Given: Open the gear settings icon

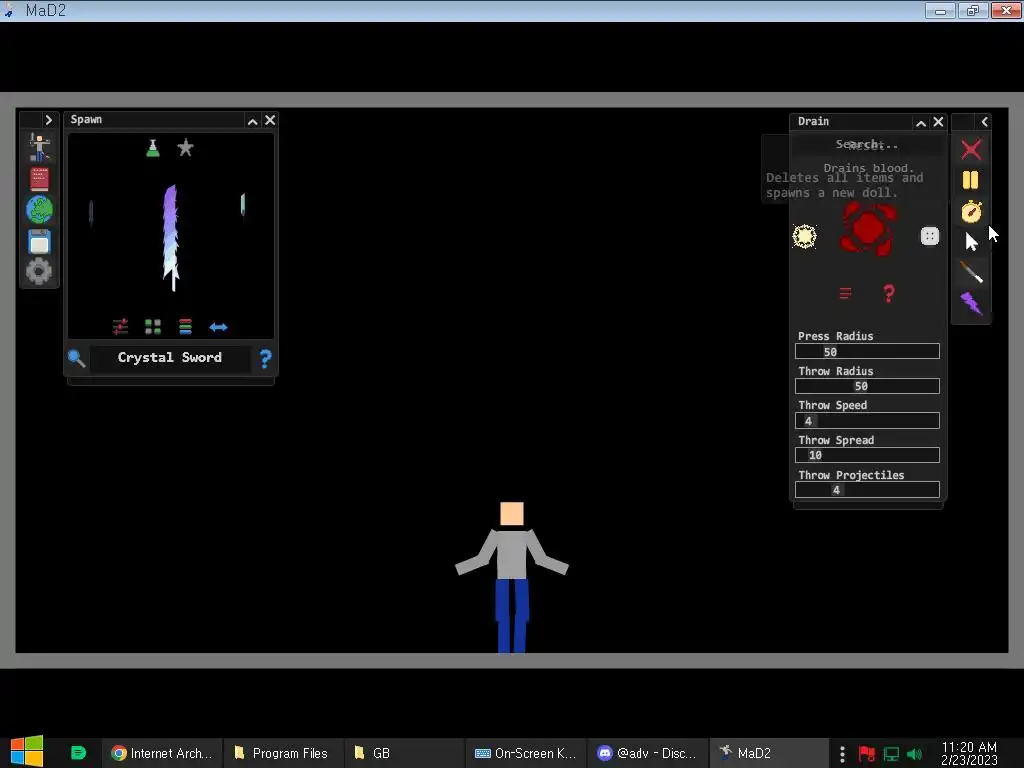Looking at the screenshot, I should click(x=39, y=271).
